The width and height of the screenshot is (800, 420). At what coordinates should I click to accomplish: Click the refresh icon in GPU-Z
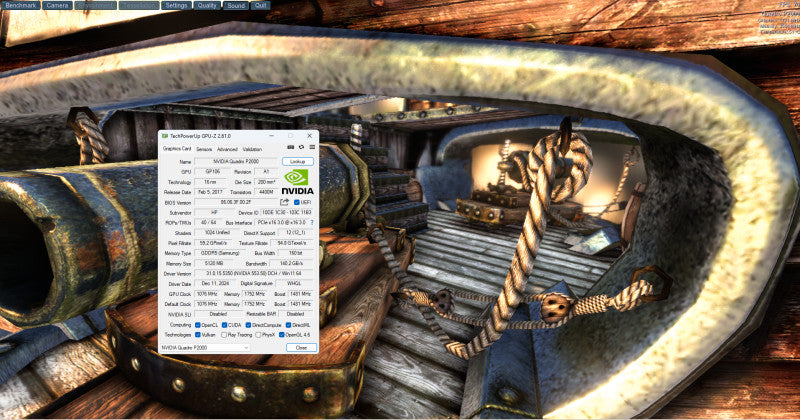tap(301, 147)
